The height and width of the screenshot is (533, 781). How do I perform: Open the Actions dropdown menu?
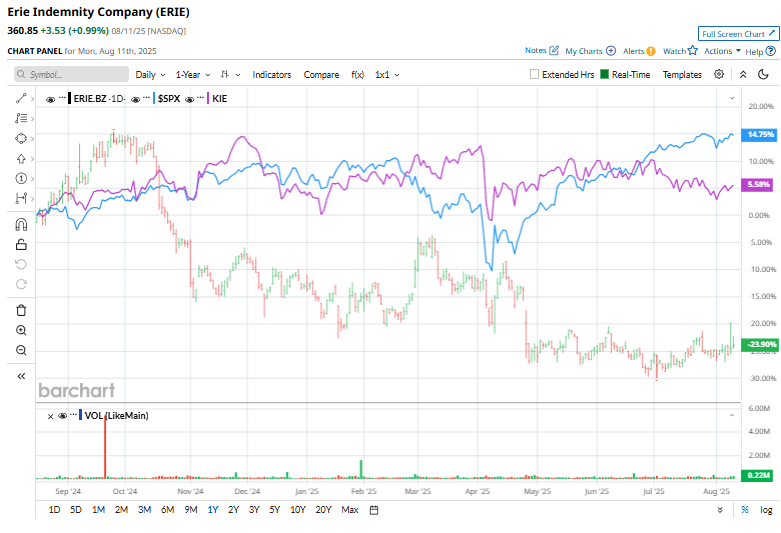722,51
